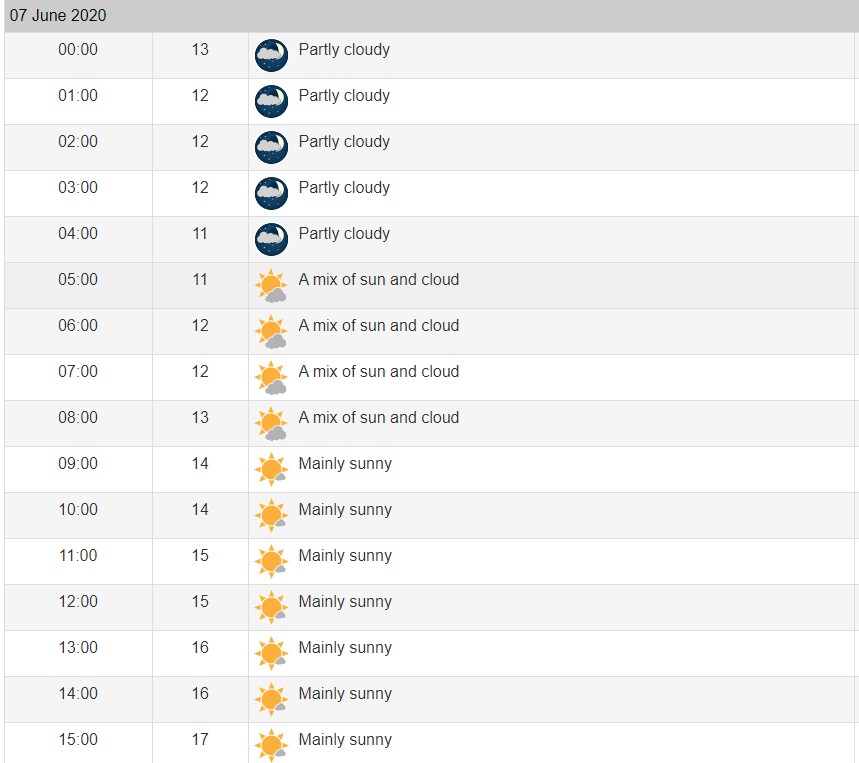Click the mainly sunny icon at 09:00

pyautogui.click(x=271, y=470)
